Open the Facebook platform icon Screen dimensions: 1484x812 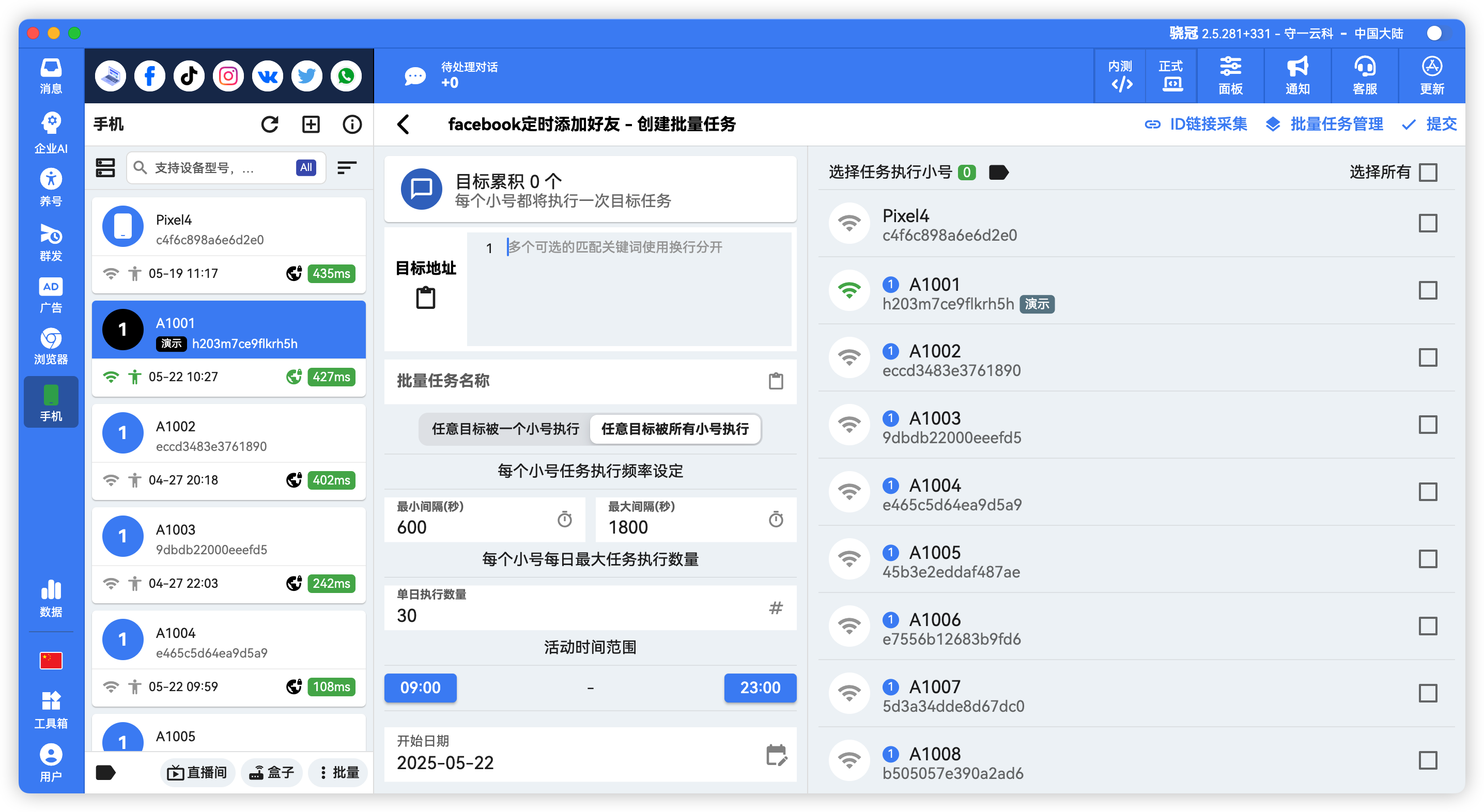(149, 75)
